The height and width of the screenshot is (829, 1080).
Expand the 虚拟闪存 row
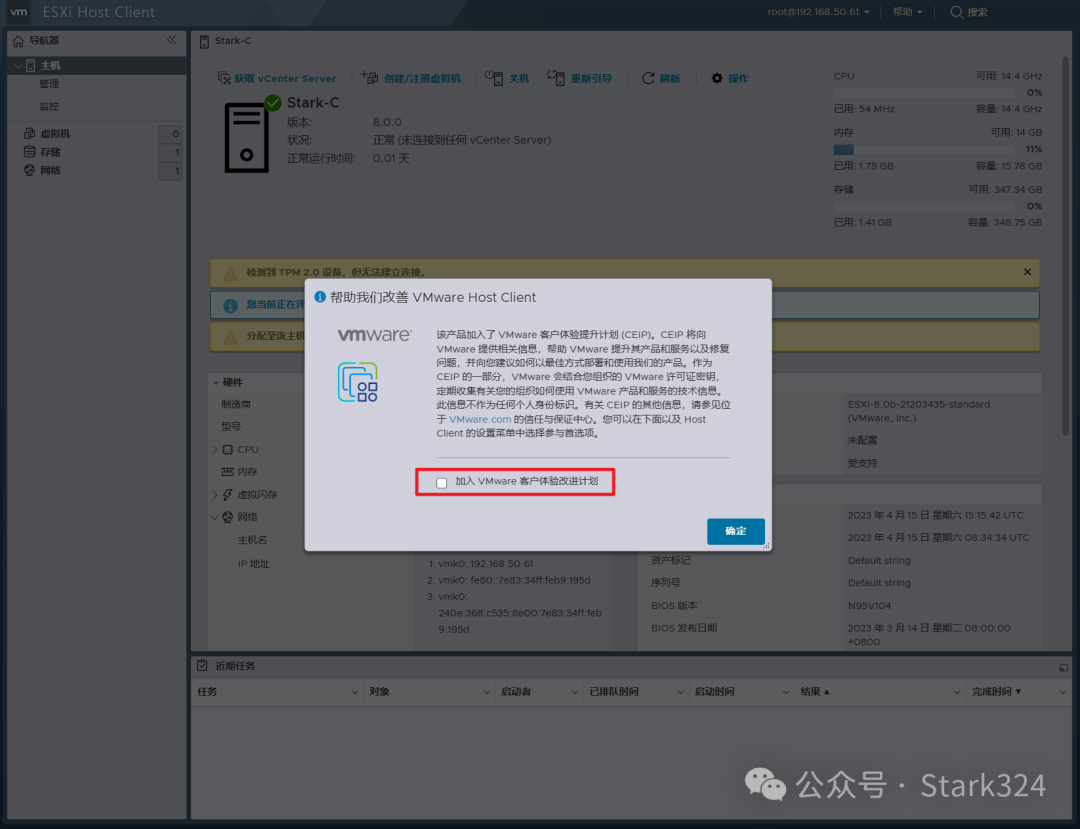(x=215, y=494)
